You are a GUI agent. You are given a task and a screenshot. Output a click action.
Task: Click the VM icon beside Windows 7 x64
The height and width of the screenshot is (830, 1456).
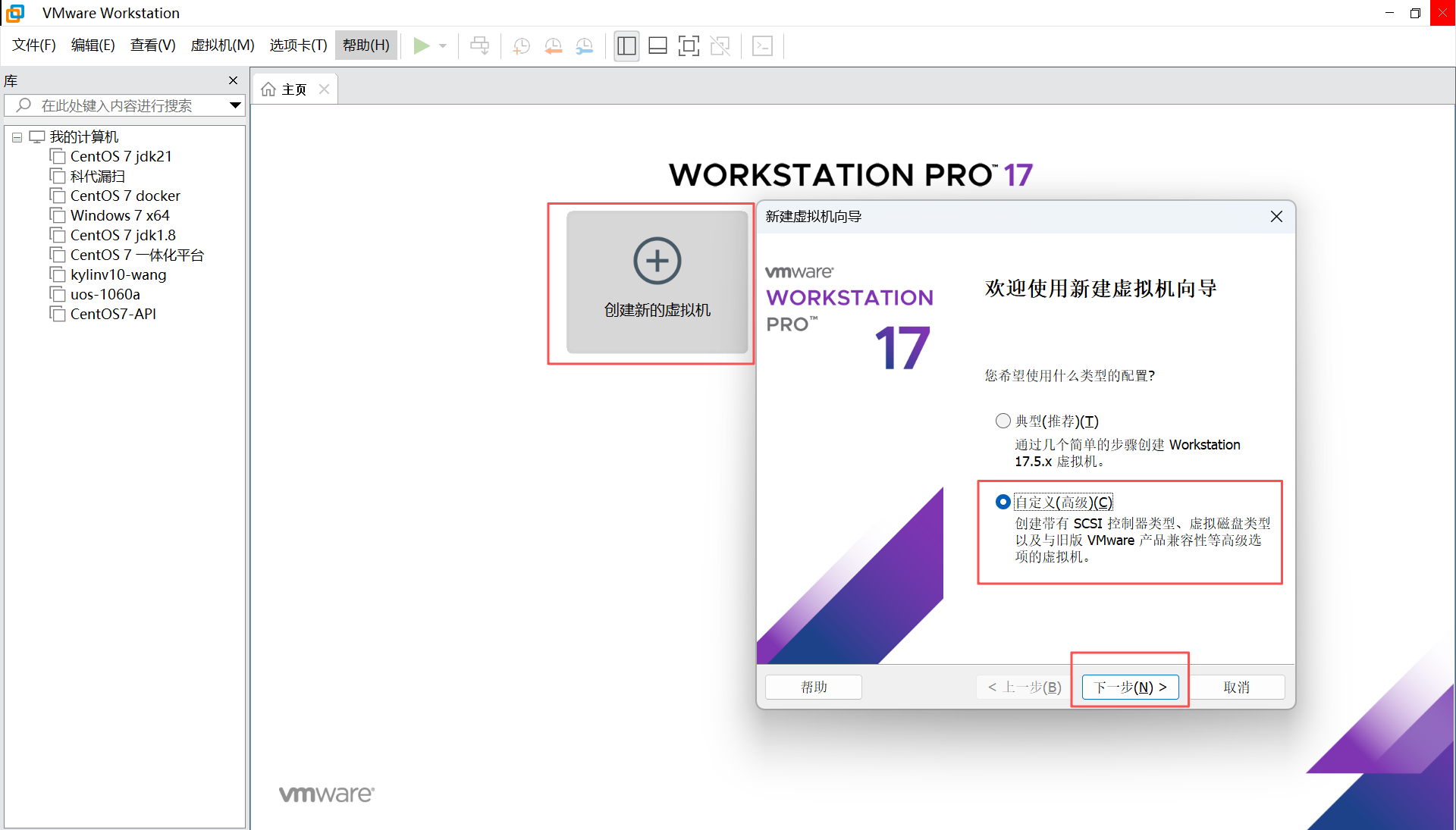click(58, 215)
